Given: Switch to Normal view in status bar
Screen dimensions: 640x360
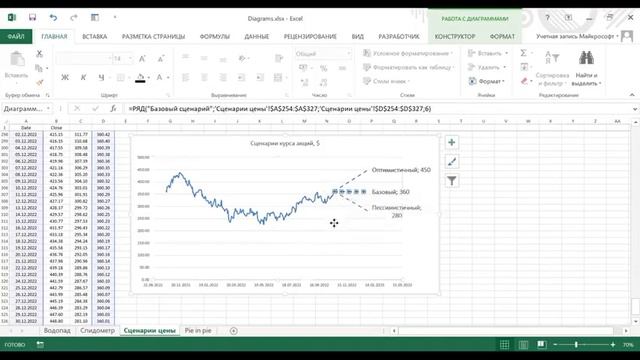Looking at the screenshot, I should click(504, 345).
